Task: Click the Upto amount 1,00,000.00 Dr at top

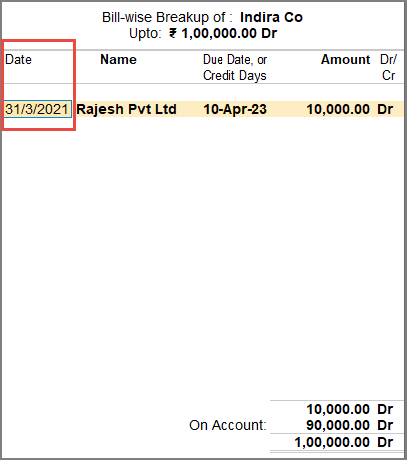Action: coord(229,33)
